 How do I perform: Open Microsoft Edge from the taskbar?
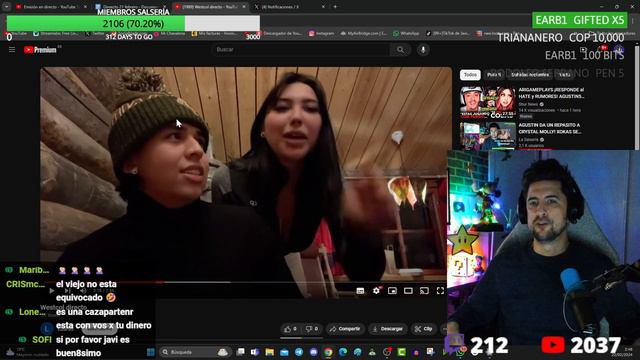click(x=343, y=352)
